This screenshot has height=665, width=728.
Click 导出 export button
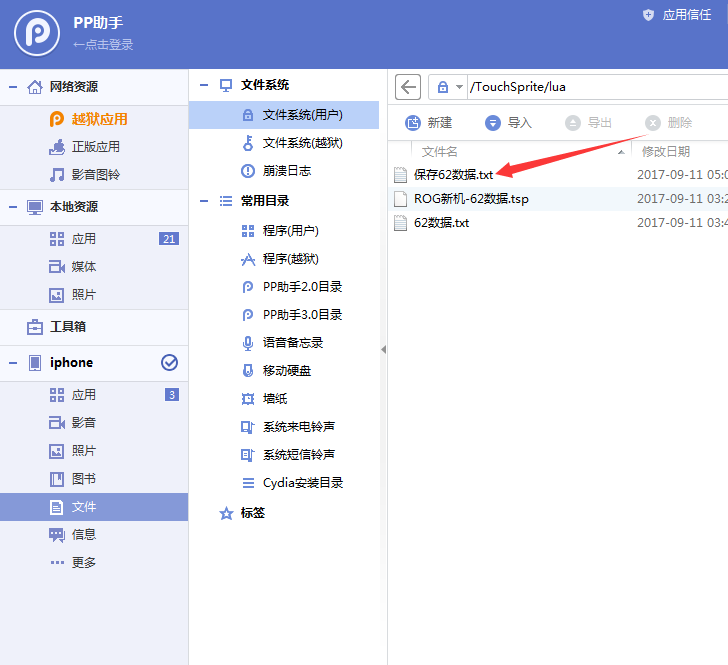click(x=588, y=123)
